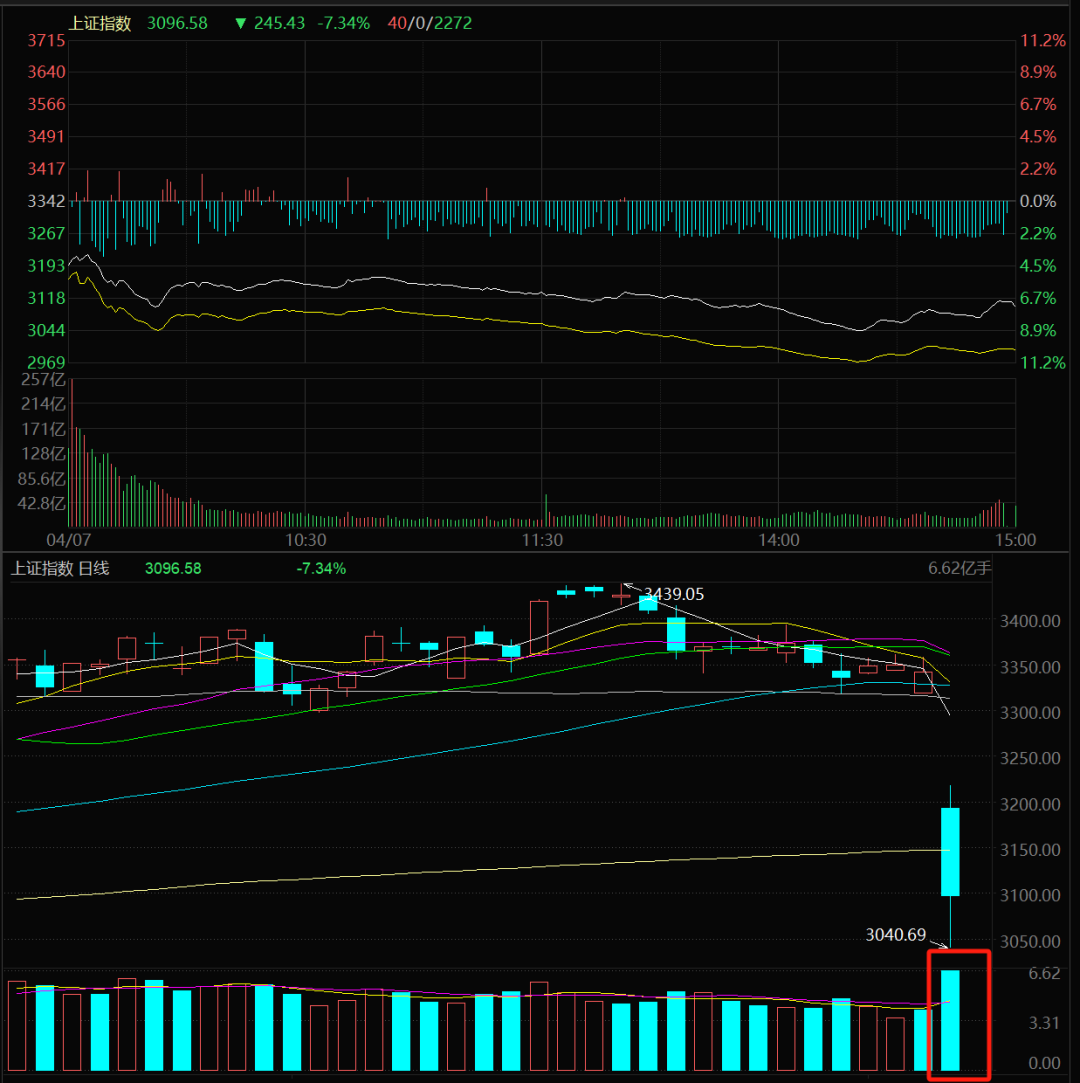Click the 257亿 volume axis label

pos(43,379)
